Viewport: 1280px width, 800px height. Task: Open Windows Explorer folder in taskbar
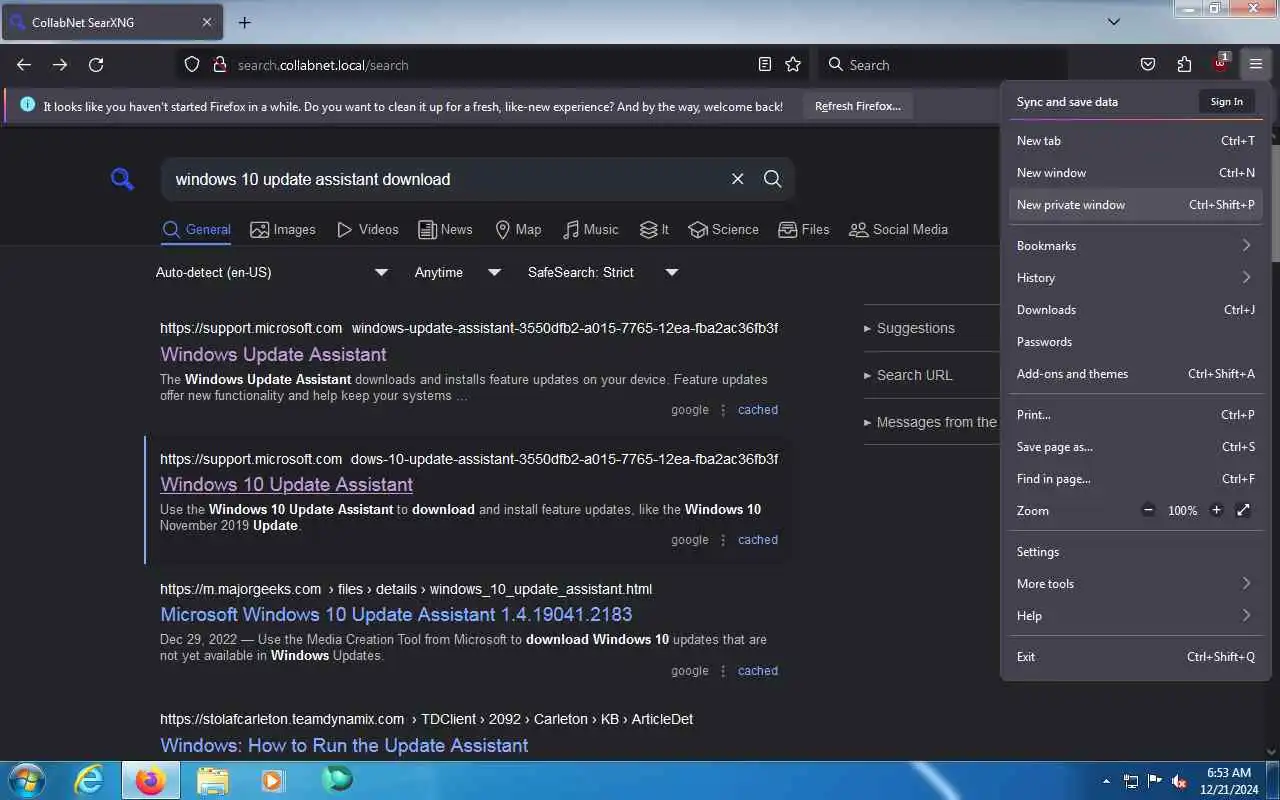212,780
